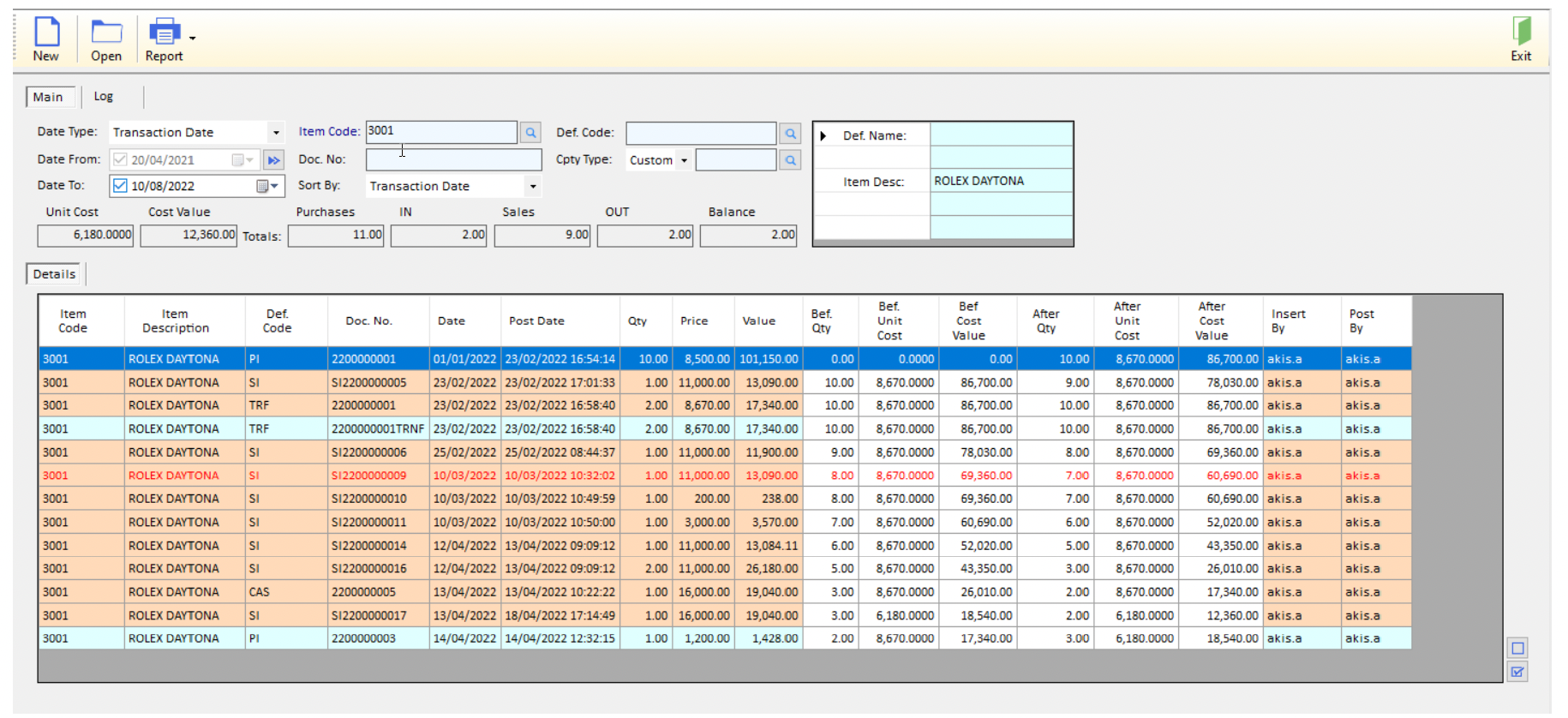Open the Sort By dropdown
The height and width of the screenshot is (718, 1568).
pos(533,187)
